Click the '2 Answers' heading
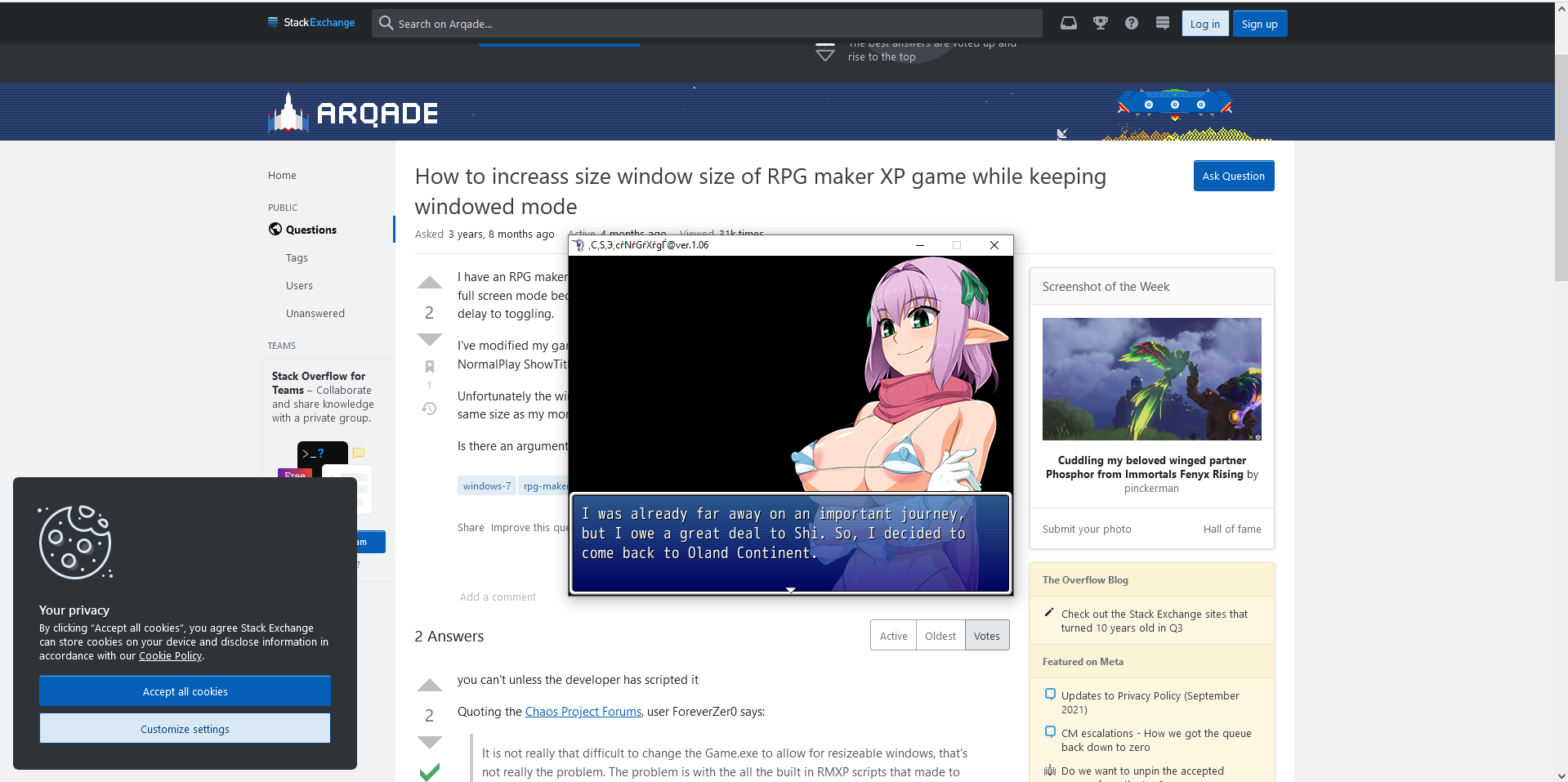This screenshot has height=782, width=1568. tap(449, 636)
